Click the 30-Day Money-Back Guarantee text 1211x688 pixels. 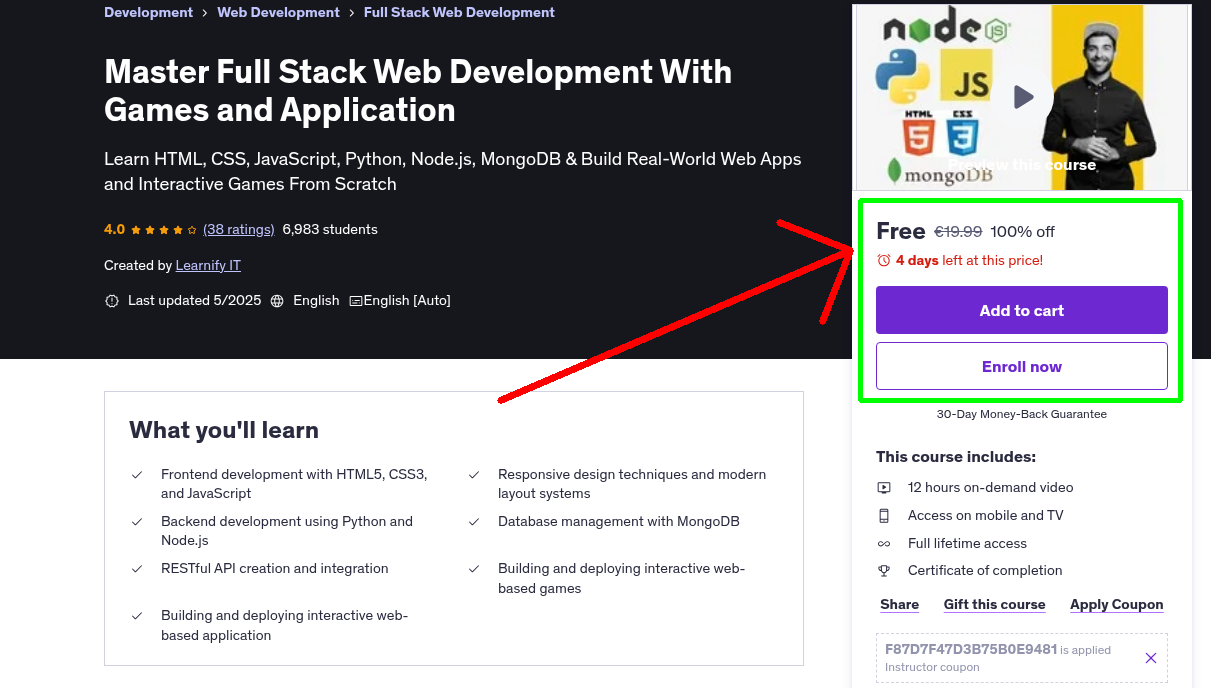pyautogui.click(x=1022, y=414)
